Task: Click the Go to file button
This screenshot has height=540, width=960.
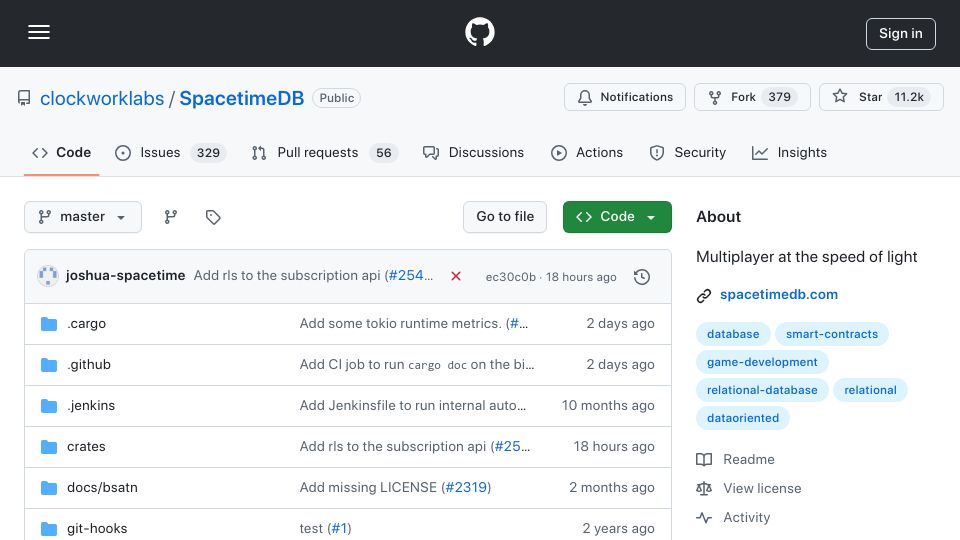Action: pos(504,217)
